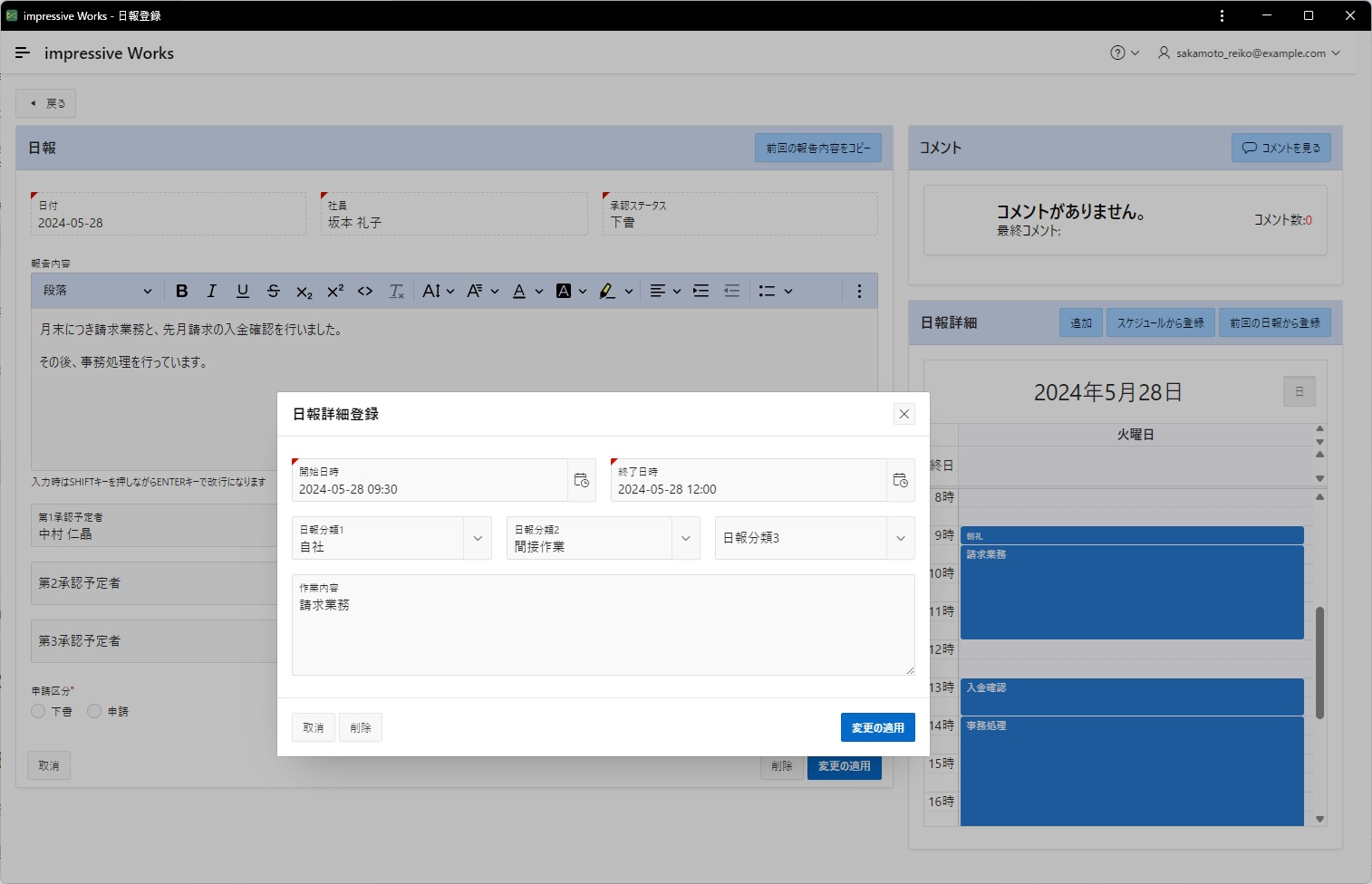Open the font color picker
1372x884 pixels.
point(527,291)
